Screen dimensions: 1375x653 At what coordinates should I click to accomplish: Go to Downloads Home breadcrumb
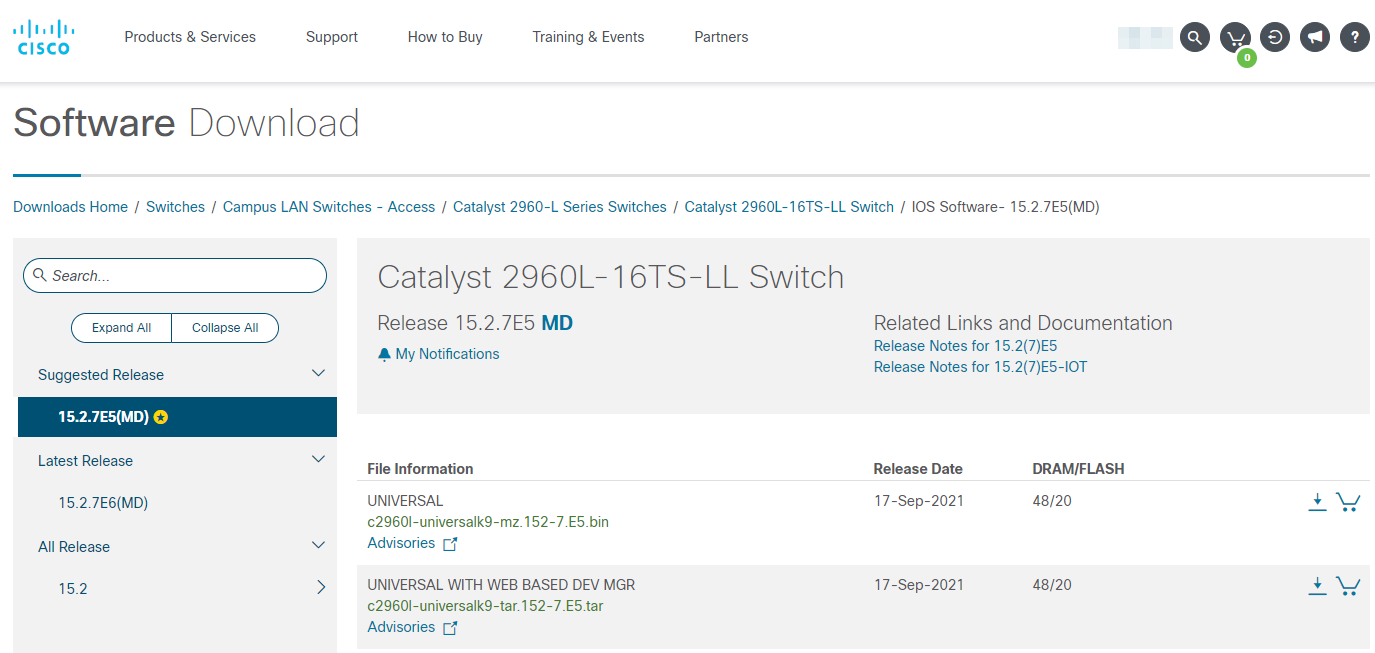[70, 207]
